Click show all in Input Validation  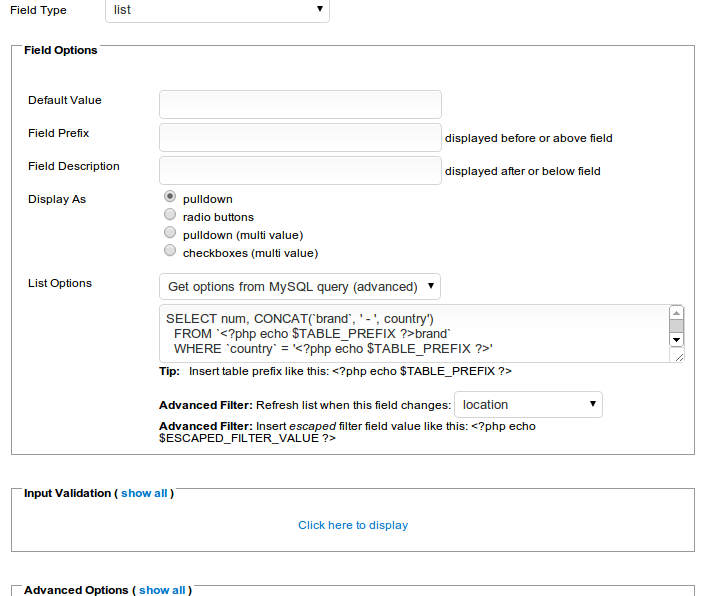144,494
